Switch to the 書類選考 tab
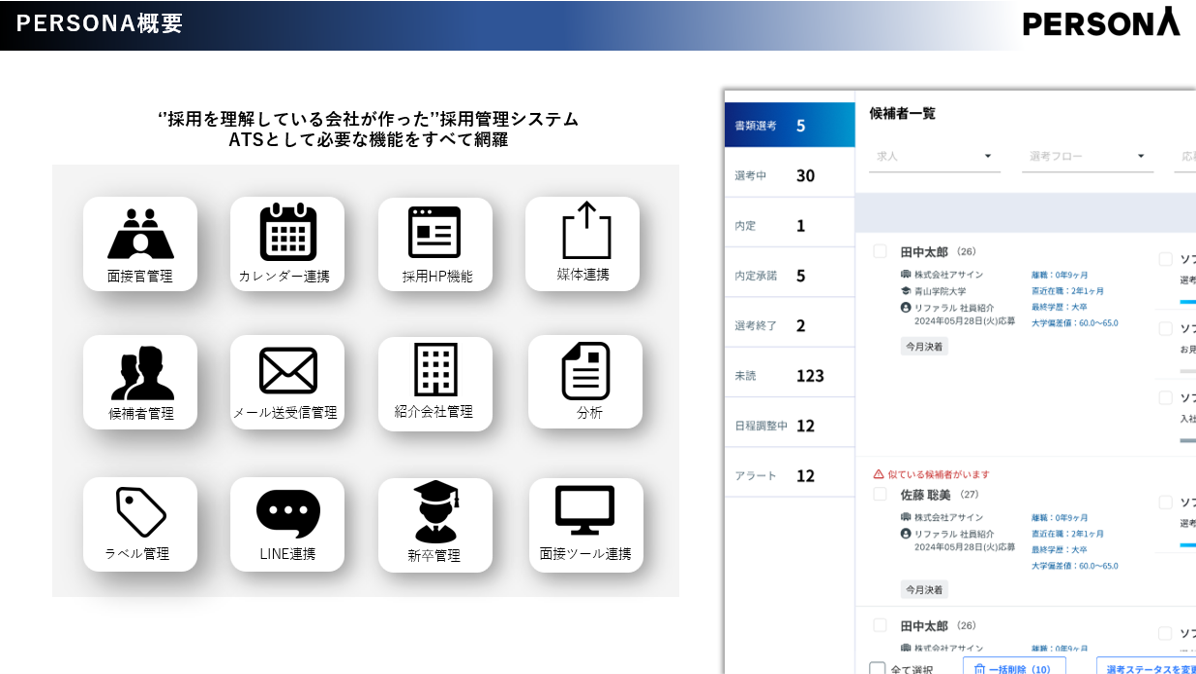The image size is (1196, 674). click(789, 126)
